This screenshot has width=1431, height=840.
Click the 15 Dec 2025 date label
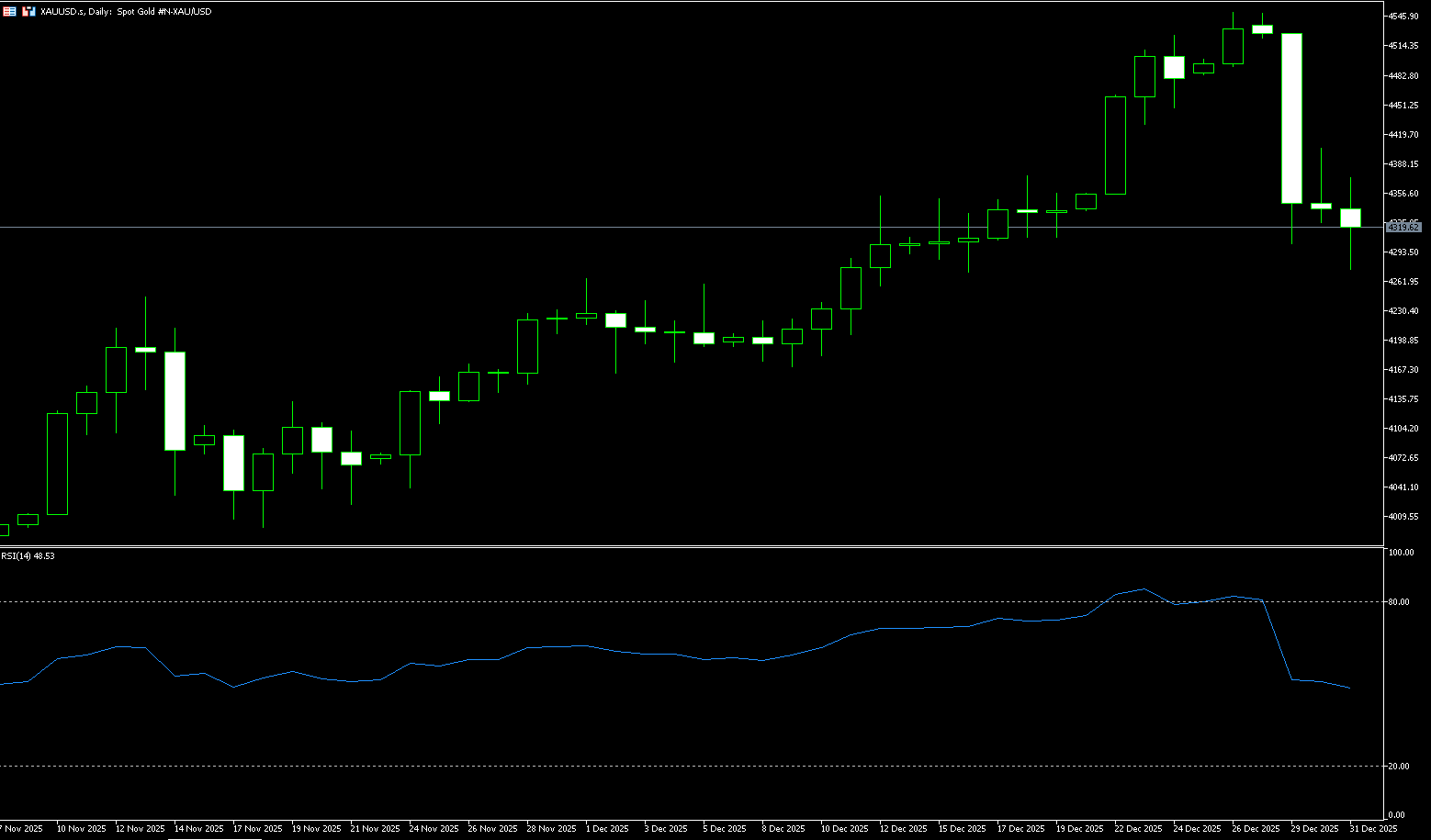coord(962,828)
